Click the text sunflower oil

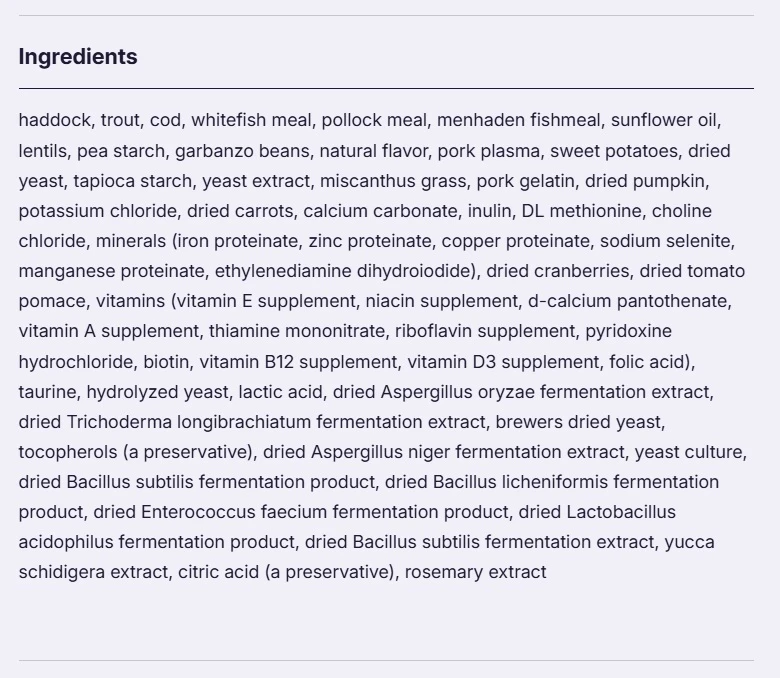point(664,120)
